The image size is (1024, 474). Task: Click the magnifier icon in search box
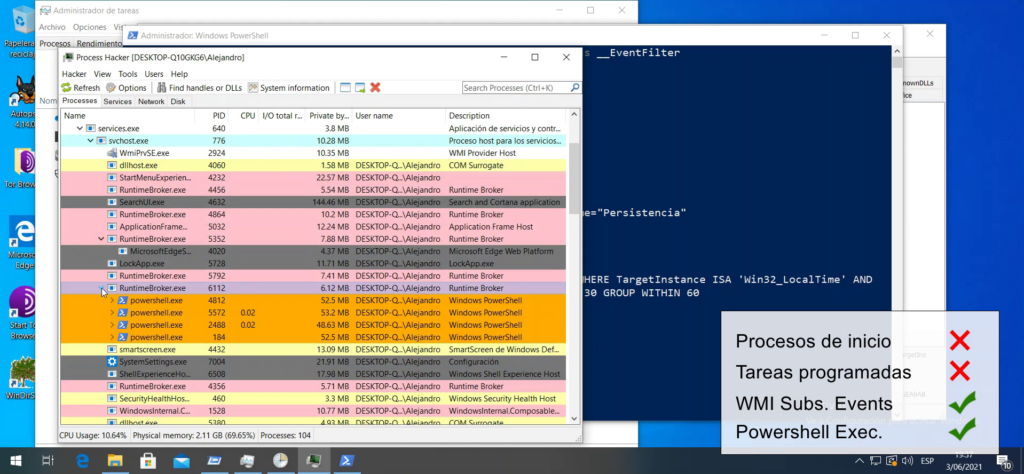point(575,87)
